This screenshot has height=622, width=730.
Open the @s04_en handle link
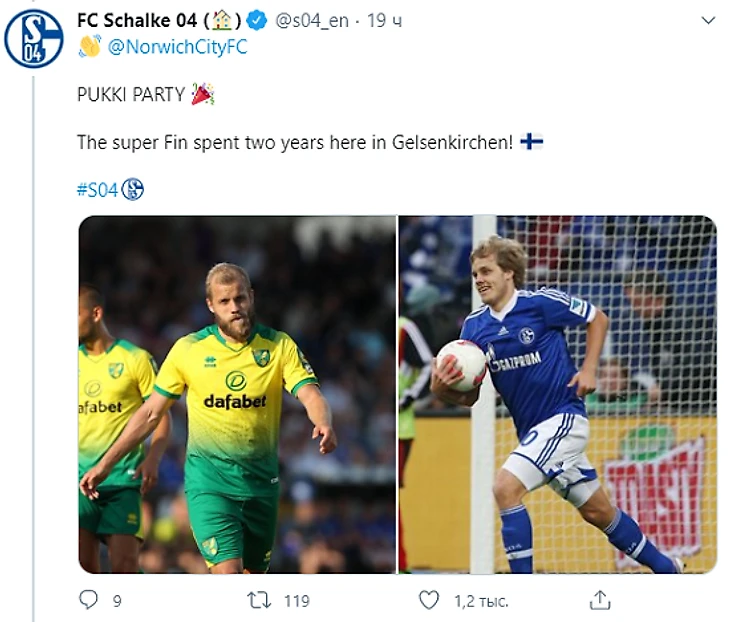click(311, 19)
